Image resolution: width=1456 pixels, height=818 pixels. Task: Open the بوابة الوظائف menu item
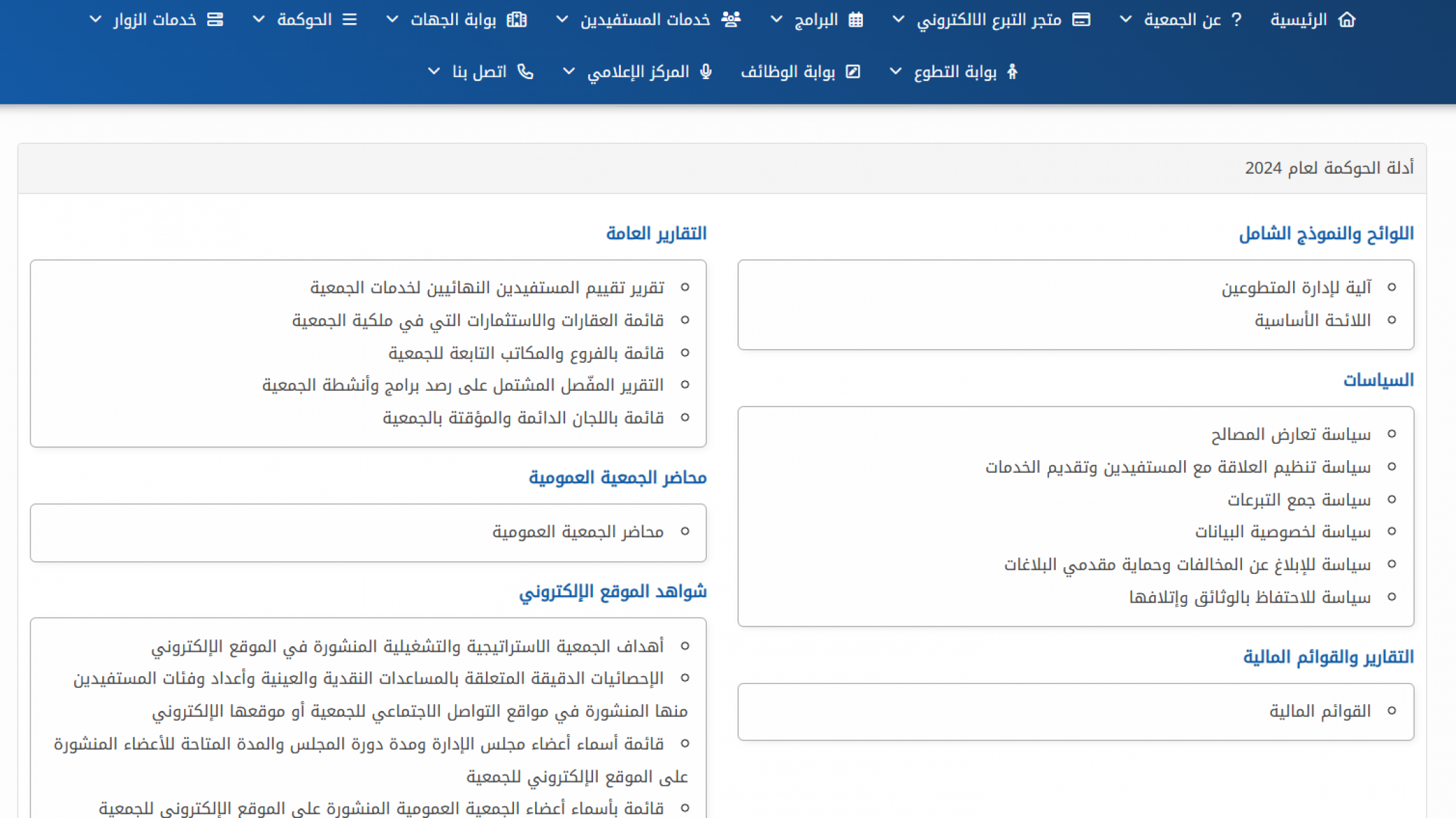788,72
